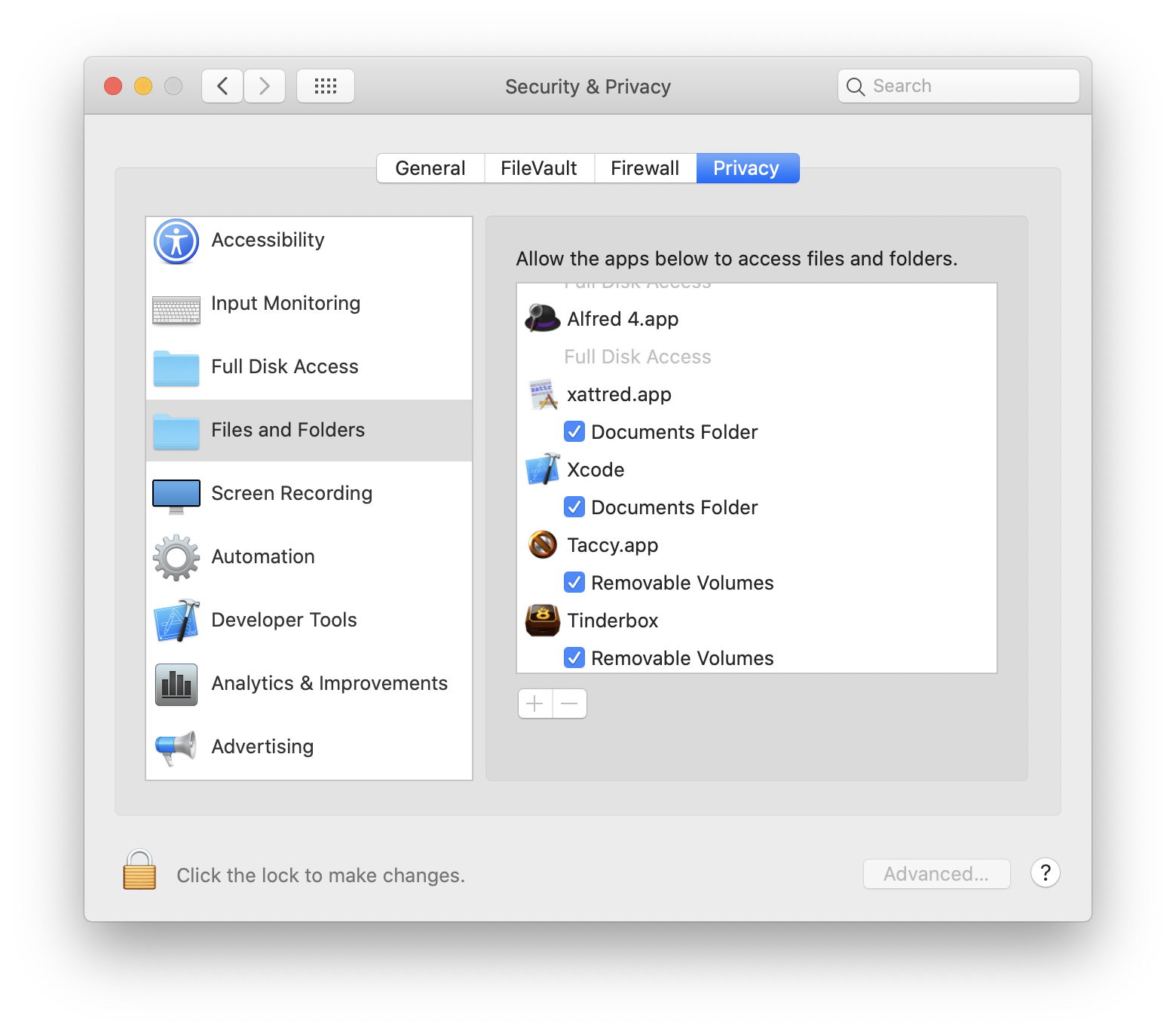The image size is (1176, 1033).
Task: Open Screen Recording privacy category
Action: click(x=292, y=493)
